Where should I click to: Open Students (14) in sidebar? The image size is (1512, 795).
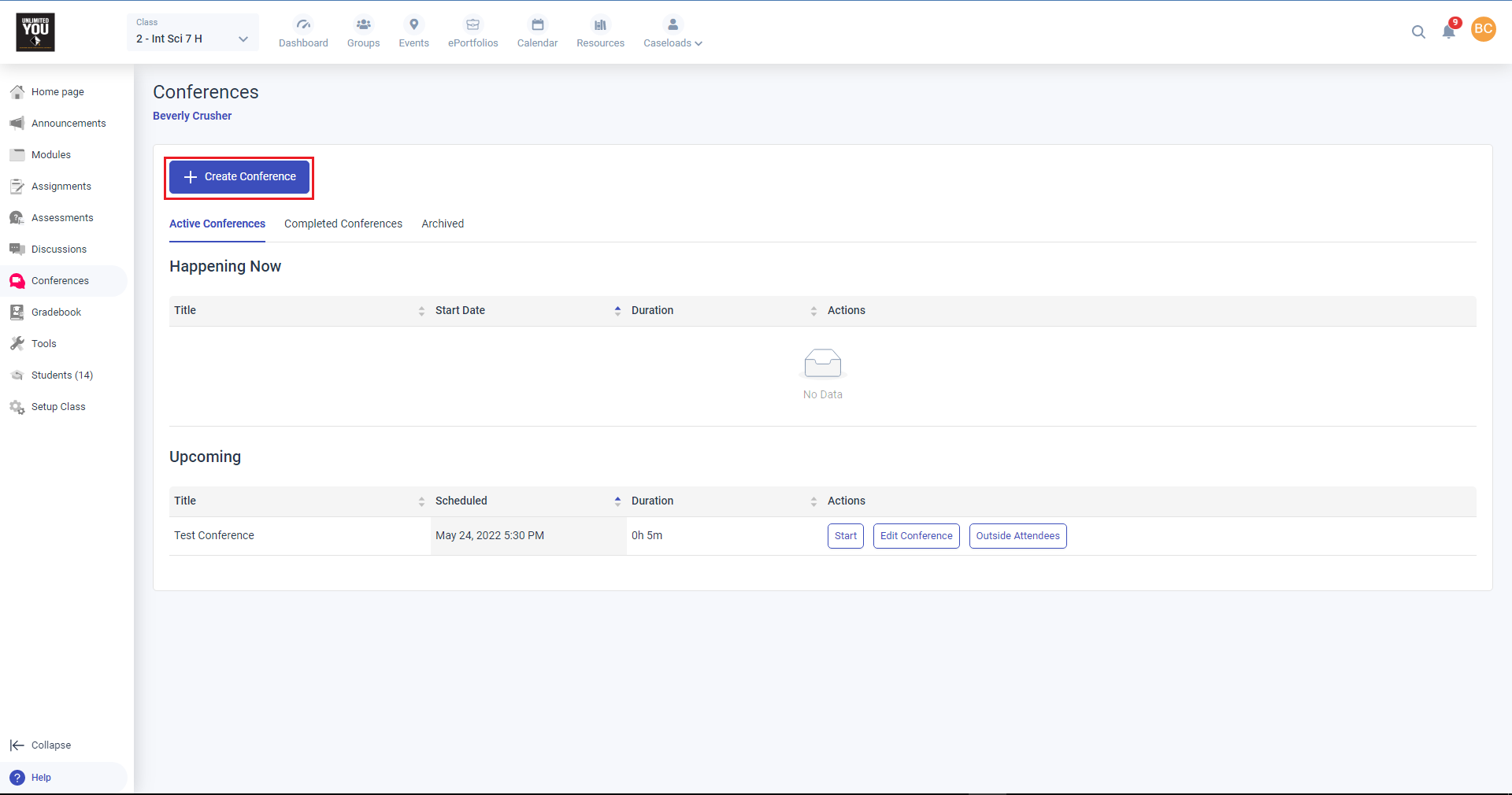tap(64, 375)
